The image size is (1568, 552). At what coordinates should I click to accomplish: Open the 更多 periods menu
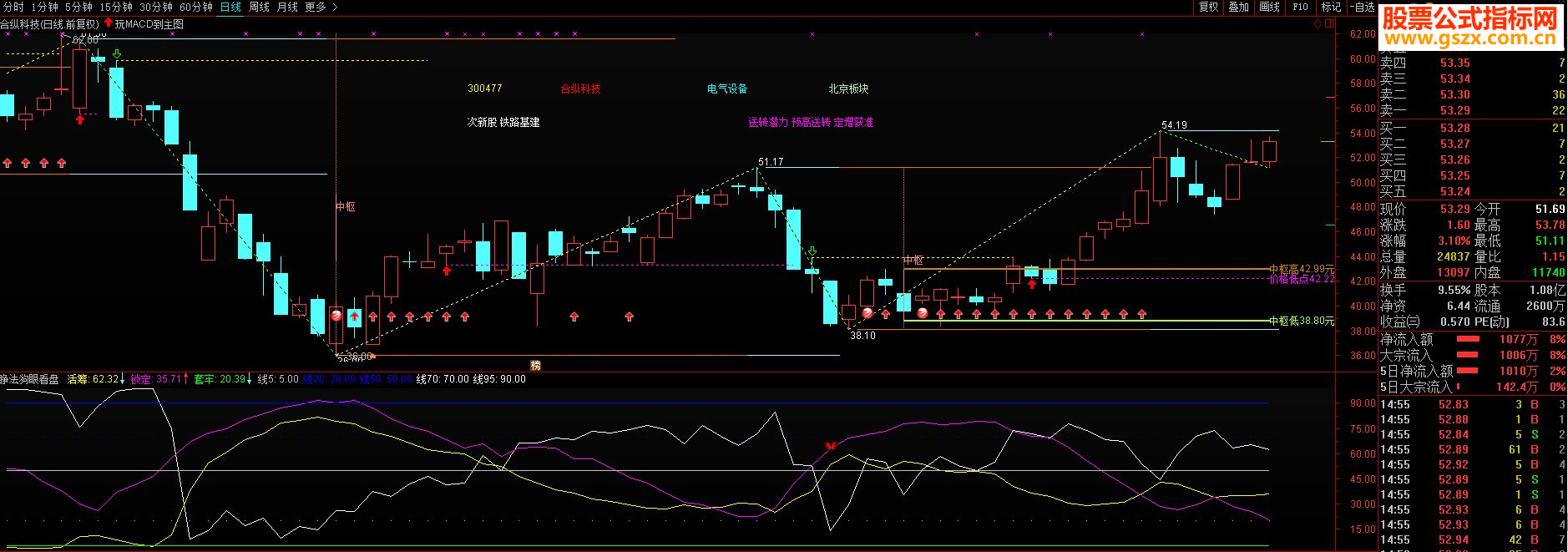click(316, 7)
